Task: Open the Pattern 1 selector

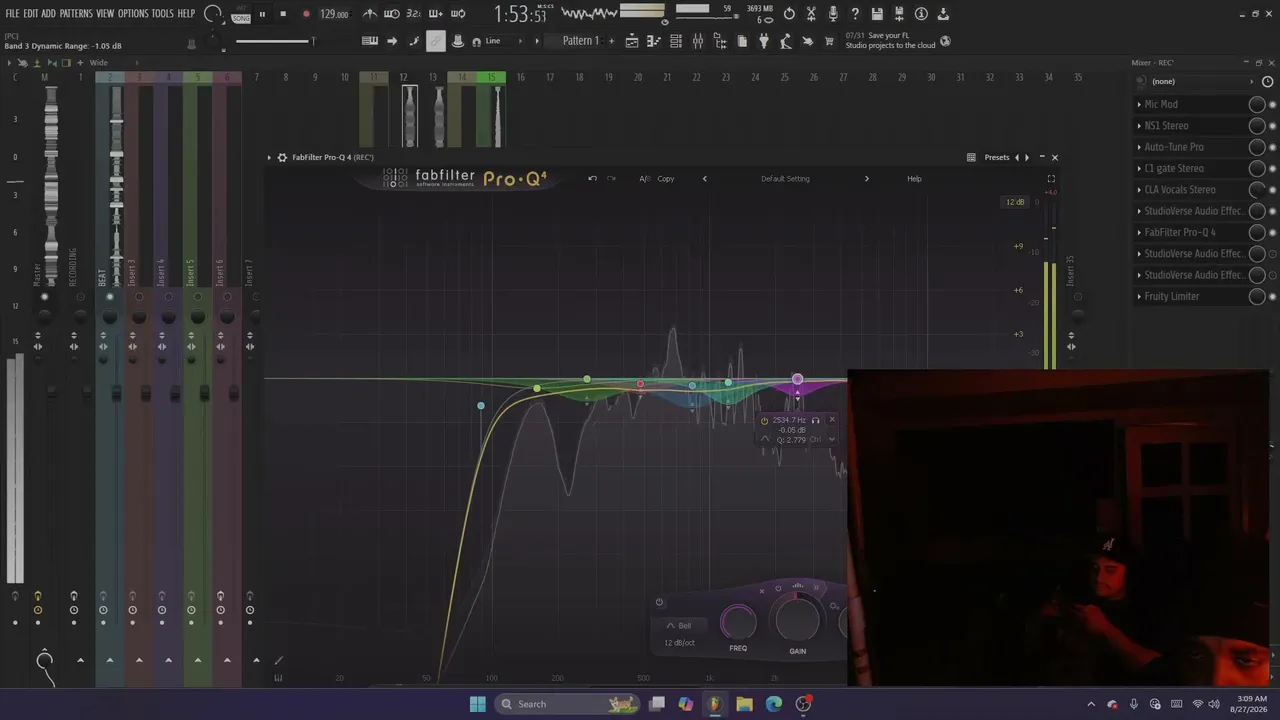Action: pyautogui.click(x=581, y=41)
